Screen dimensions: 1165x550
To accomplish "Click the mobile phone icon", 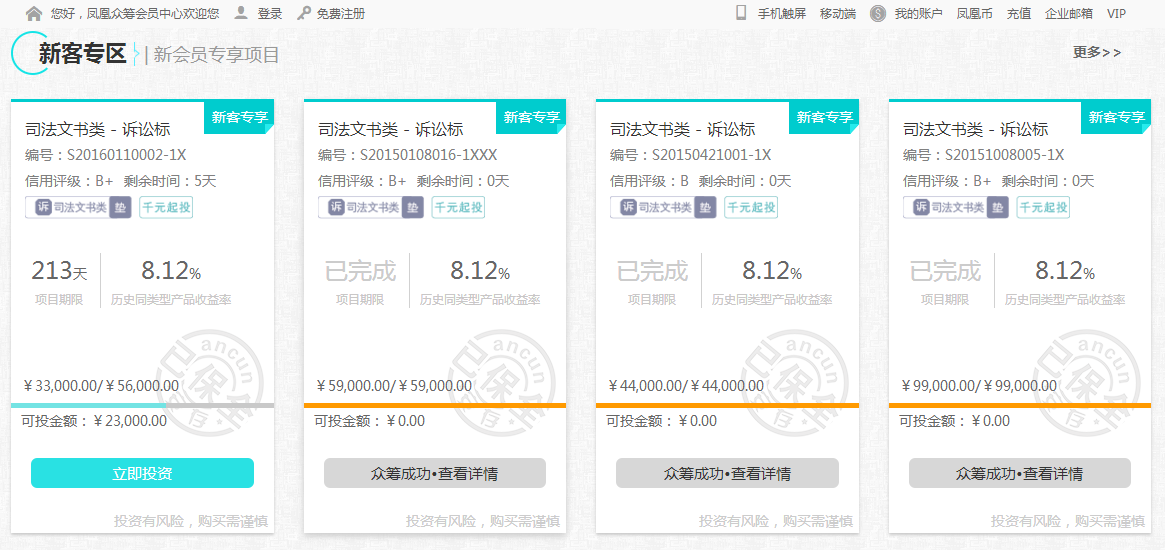I will click(x=741, y=13).
